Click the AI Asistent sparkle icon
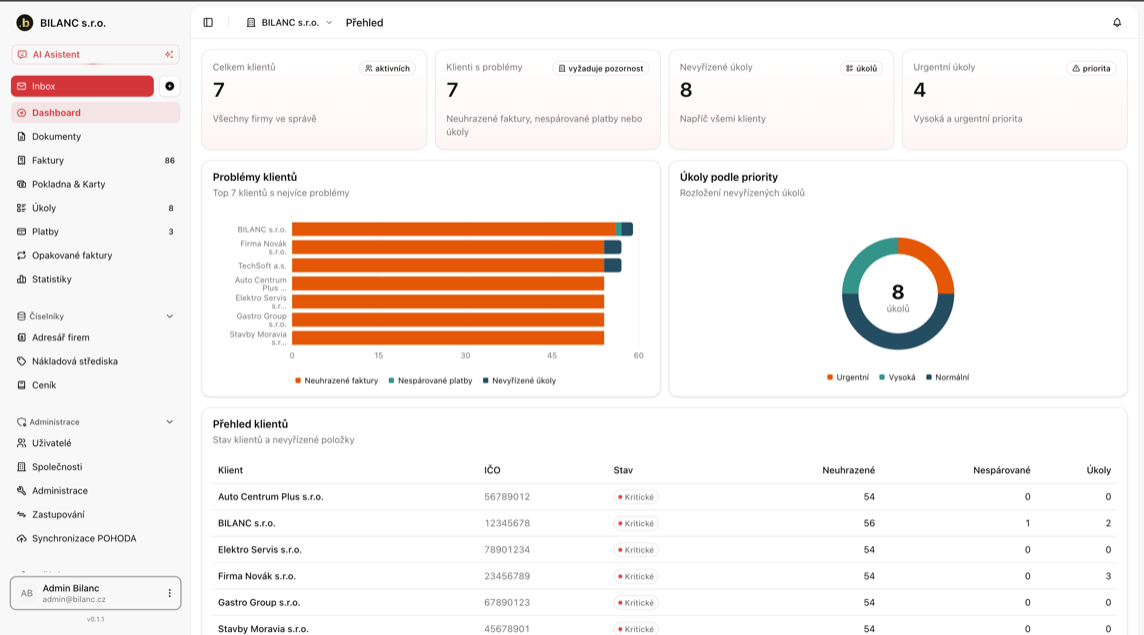The width and height of the screenshot is (1144, 635). (x=169, y=54)
